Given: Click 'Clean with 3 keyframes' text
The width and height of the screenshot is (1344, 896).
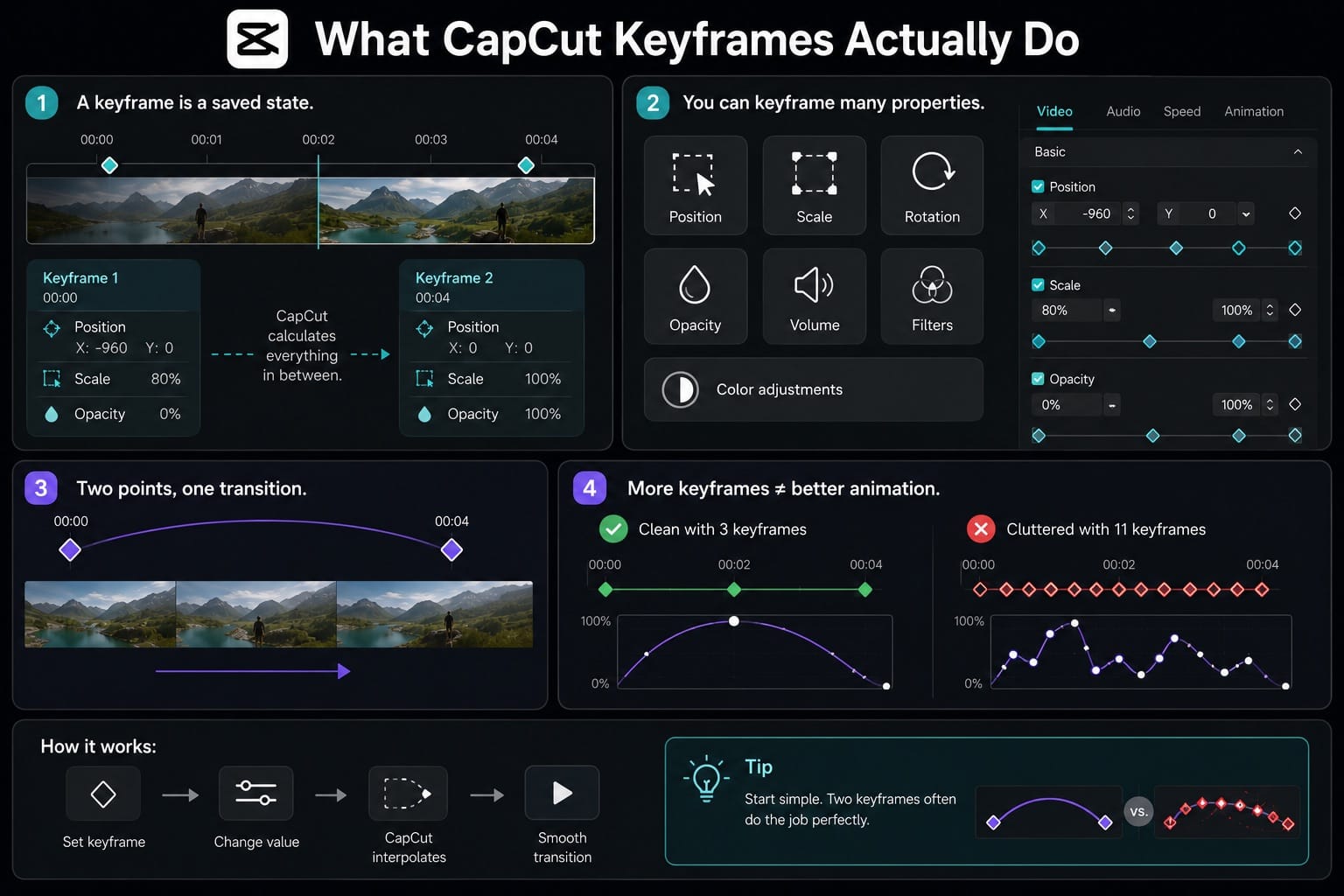Looking at the screenshot, I should click(723, 529).
